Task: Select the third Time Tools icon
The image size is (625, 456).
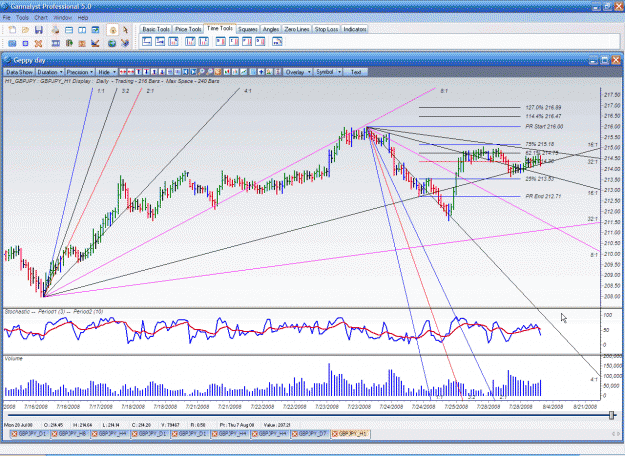Action: [x=173, y=41]
